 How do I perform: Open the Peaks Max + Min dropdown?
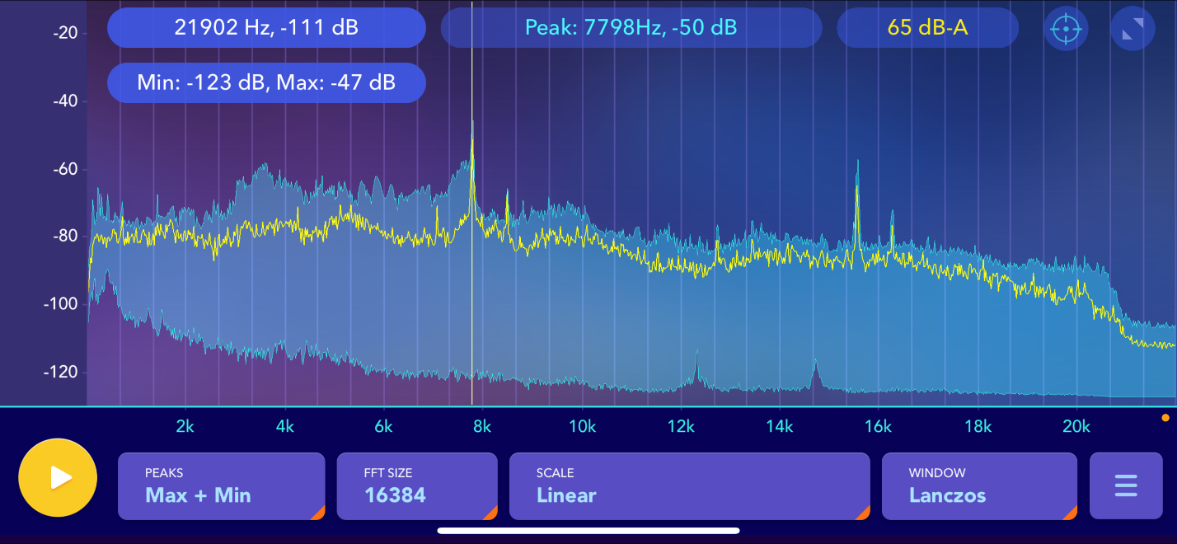(x=221, y=486)
